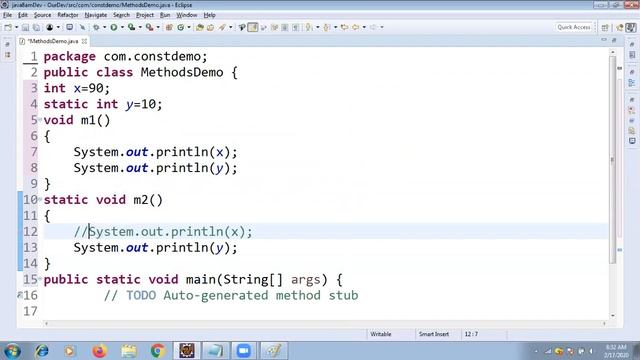Click the Quick Access field
The height and width of the screenshot is (360, 640).
[x=574, y=27]
